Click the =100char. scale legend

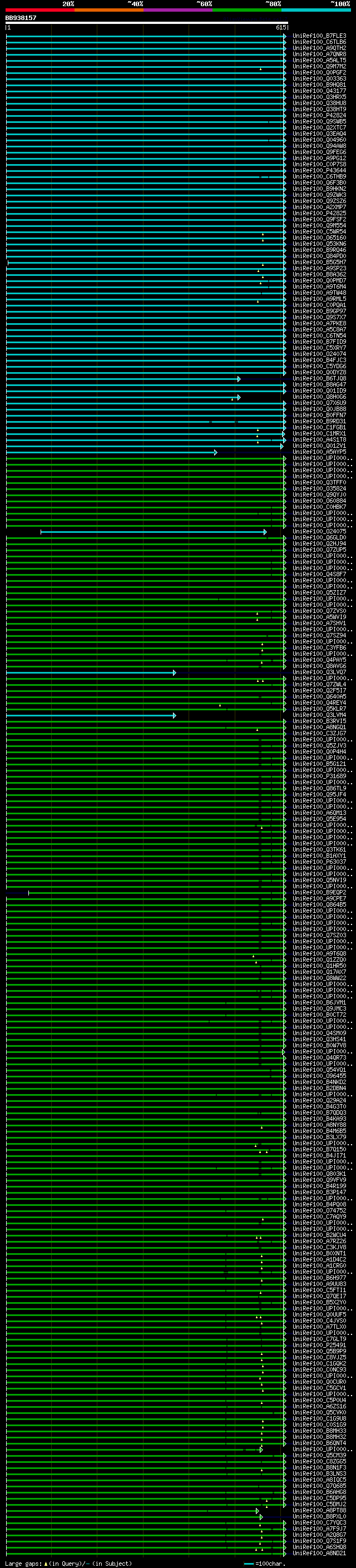264,1563
